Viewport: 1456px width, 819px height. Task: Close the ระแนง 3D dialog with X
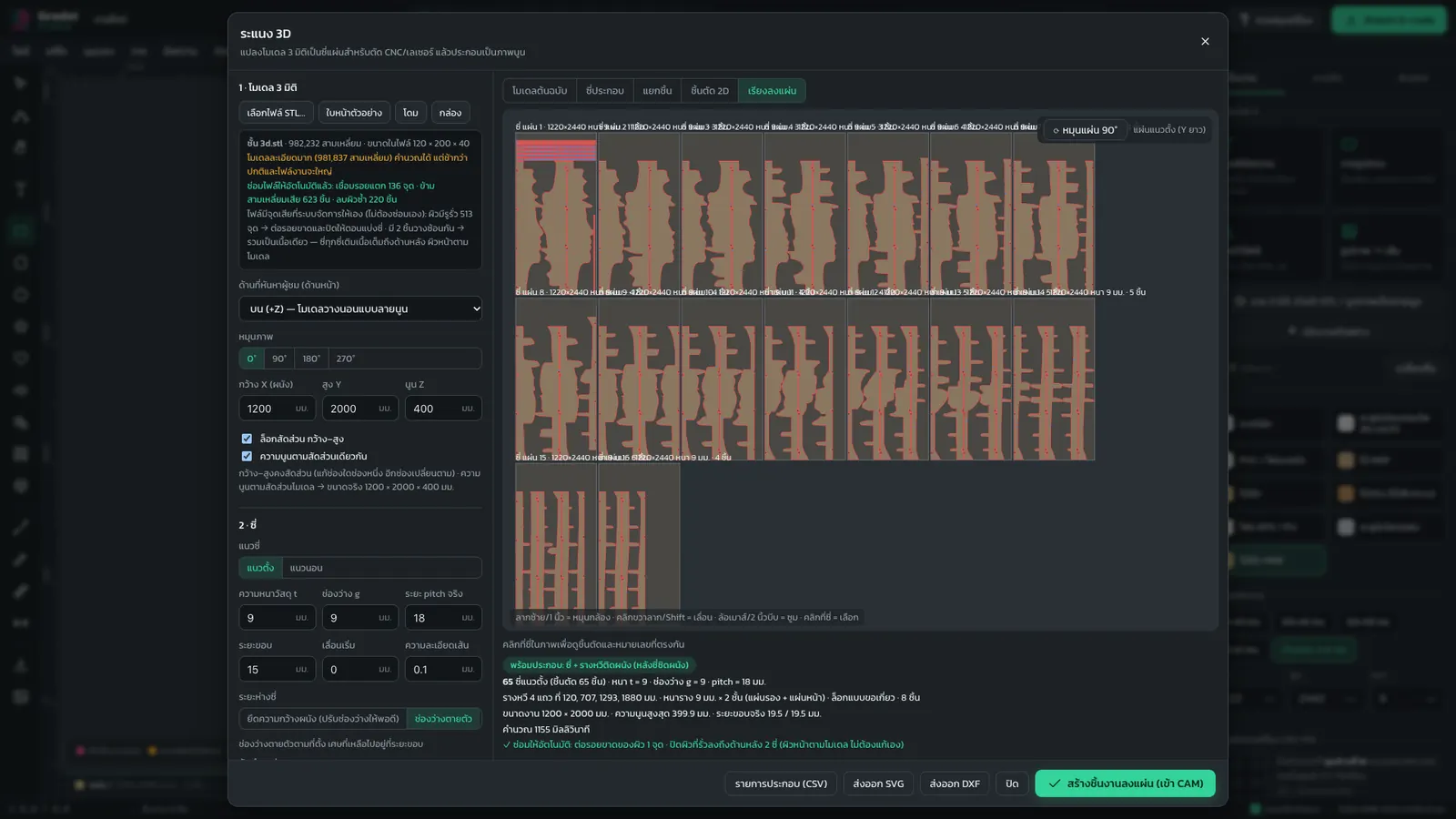pos(1205,42)
